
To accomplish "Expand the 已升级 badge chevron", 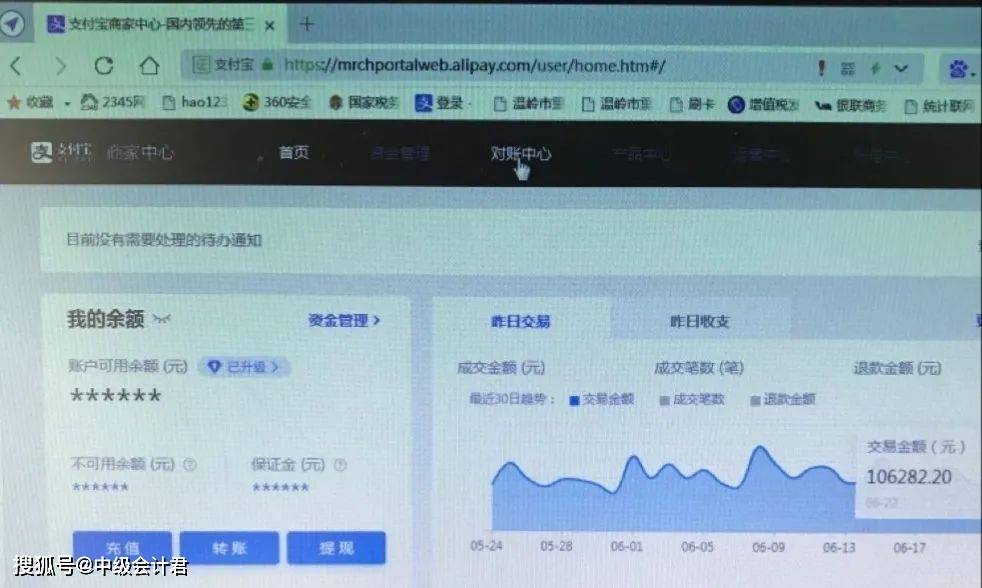I will [275, 367].
